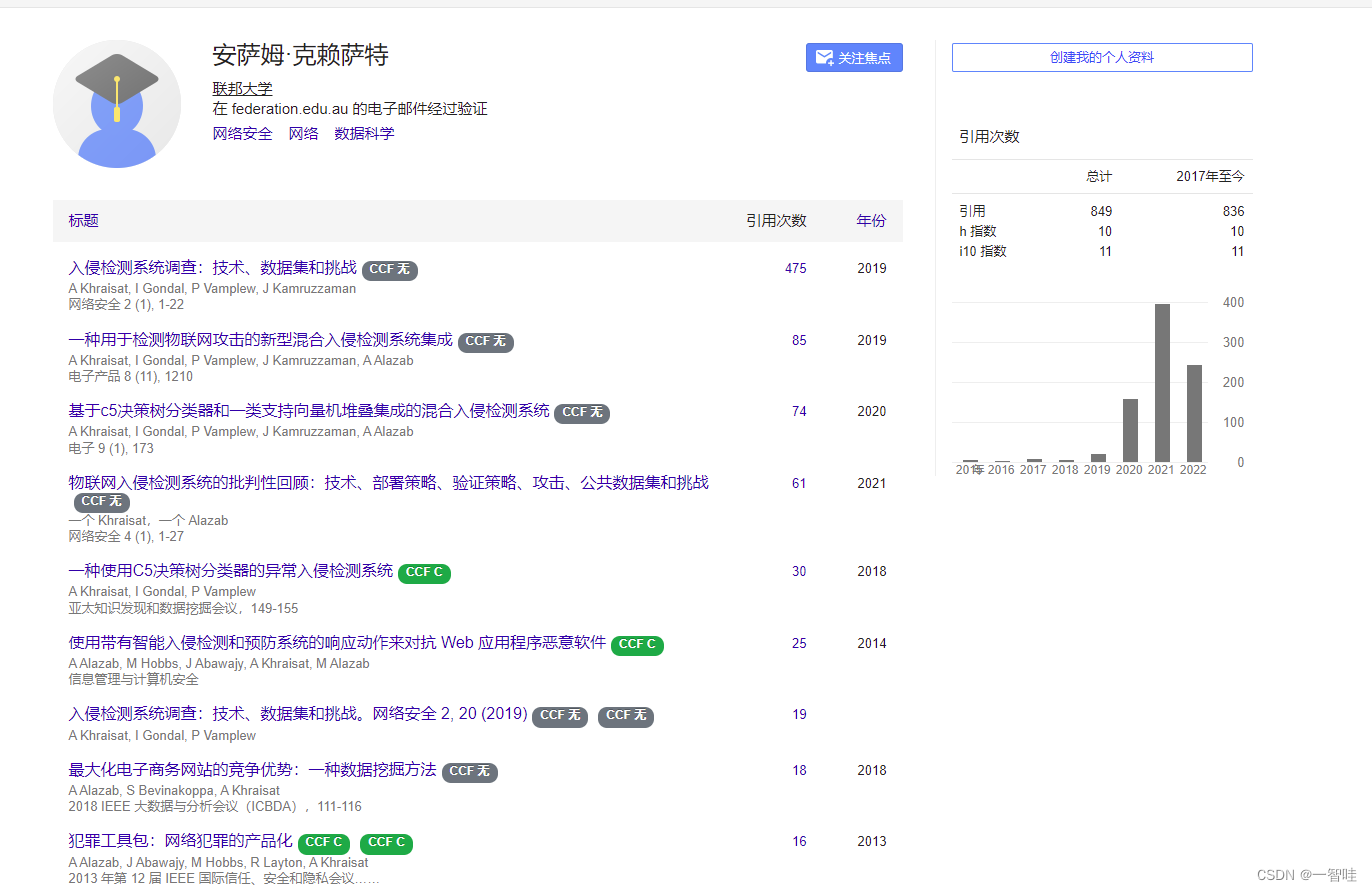Click CCF 无 badge under the 物联网入侵检测 review paper
The width and height of the screenshot is (1372, 891).
(102, 502)
